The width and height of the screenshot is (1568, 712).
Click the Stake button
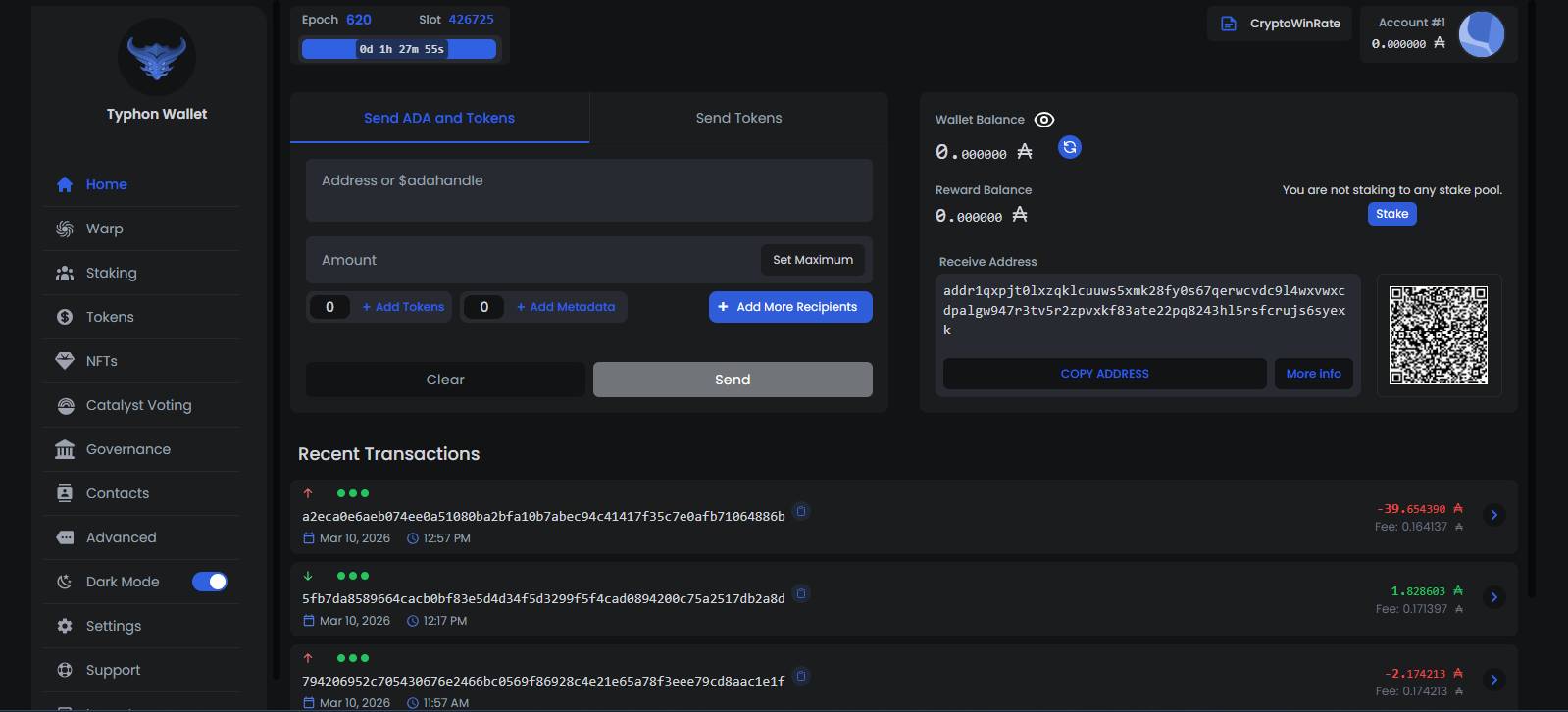pyautogui.click(x=1391, y=214)
